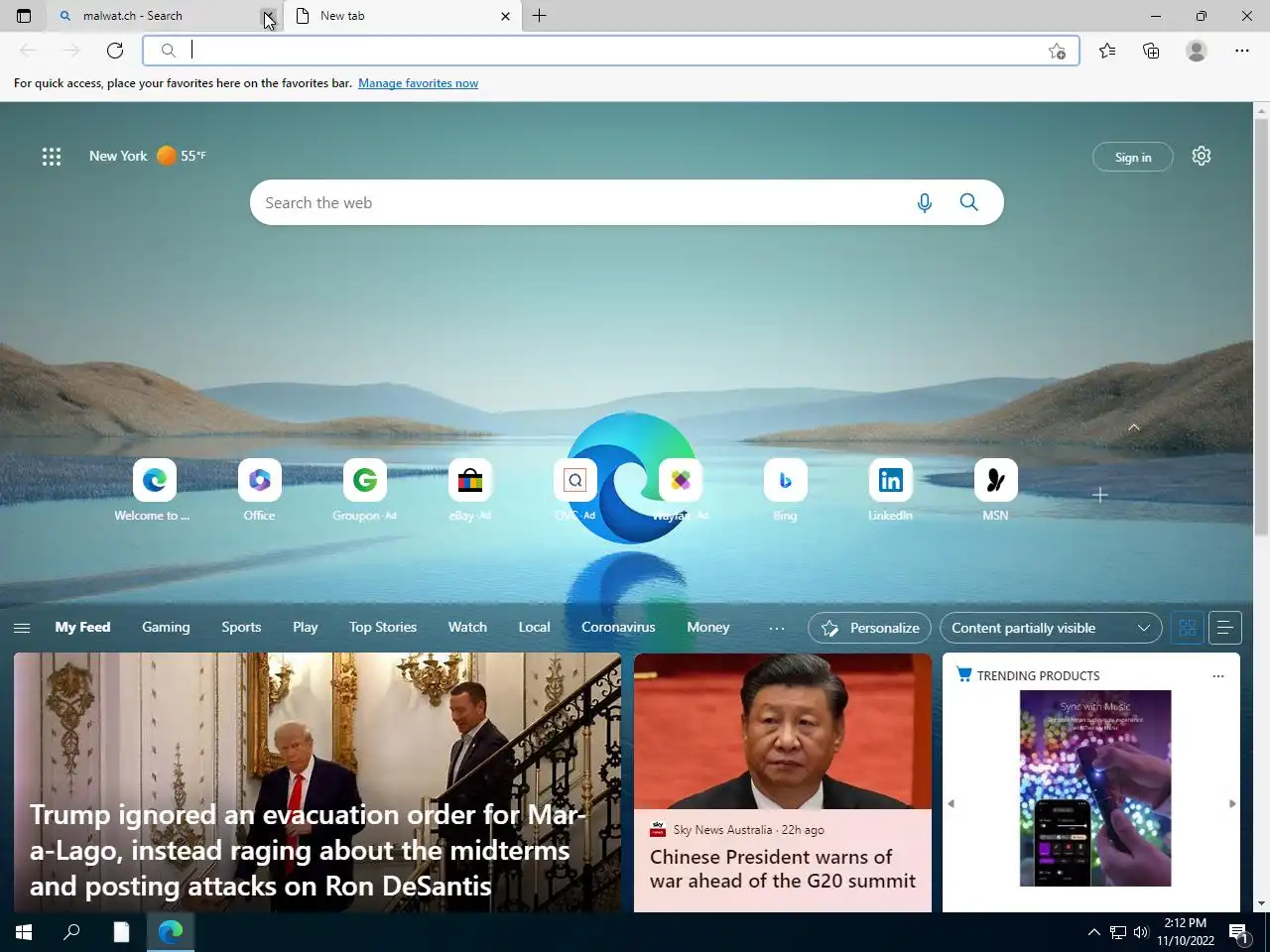This screenshot has width=1270, height=952.
Task: Click the Sign in button
Action: (1133, 157)
